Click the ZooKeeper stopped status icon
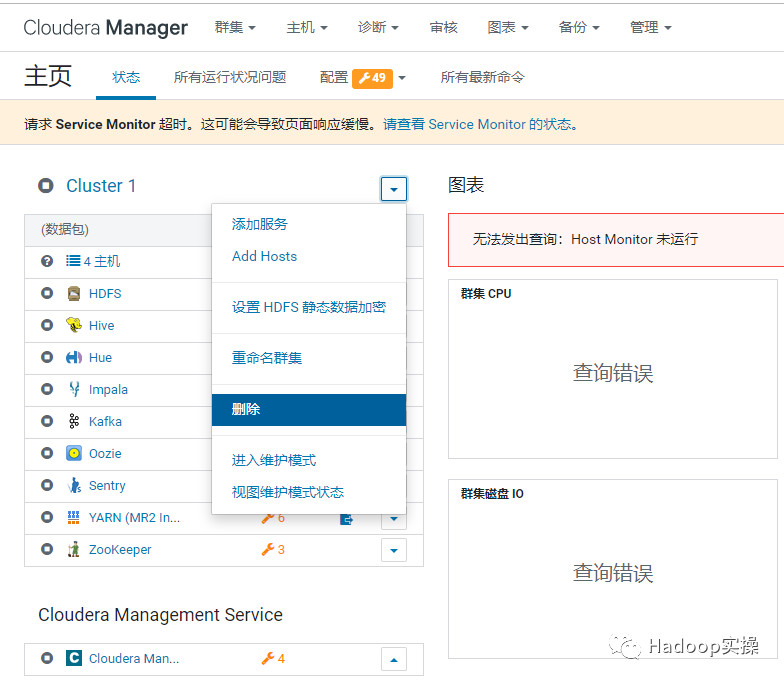 tap(47, 549)
